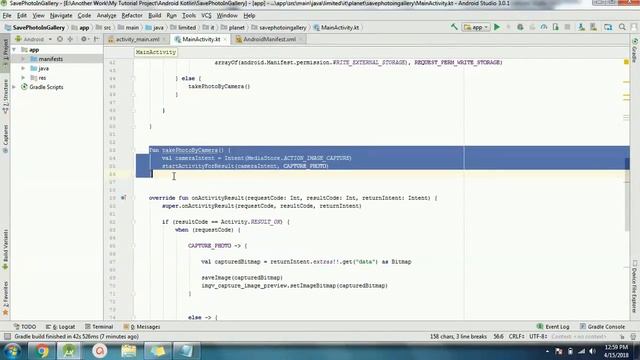Screen dimensions: 640x360
Task: Toggle the Build Variants tool window tab
Action: tap(5, 249)
